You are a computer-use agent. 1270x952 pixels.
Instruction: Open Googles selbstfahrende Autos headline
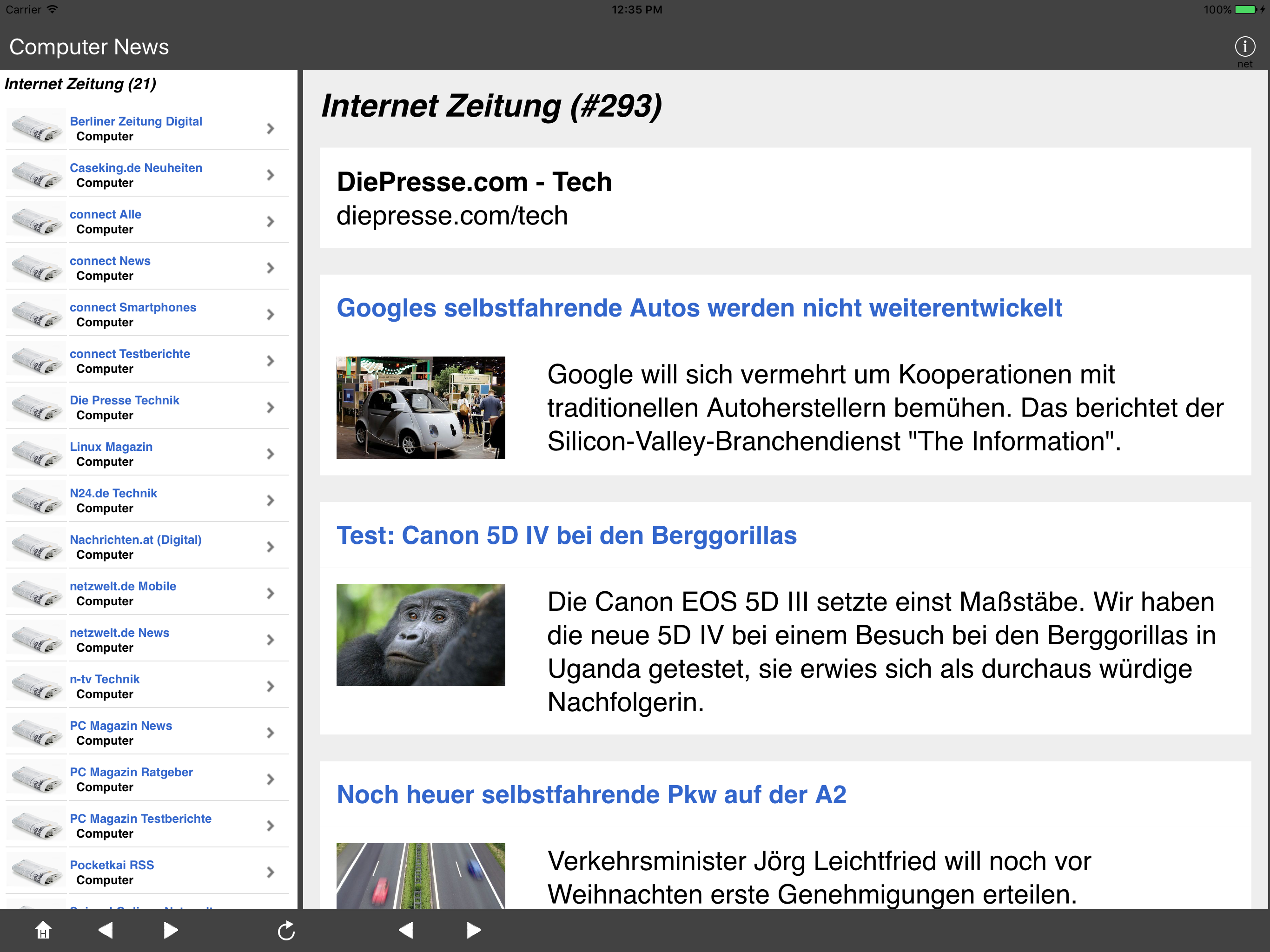click(699, 308)
